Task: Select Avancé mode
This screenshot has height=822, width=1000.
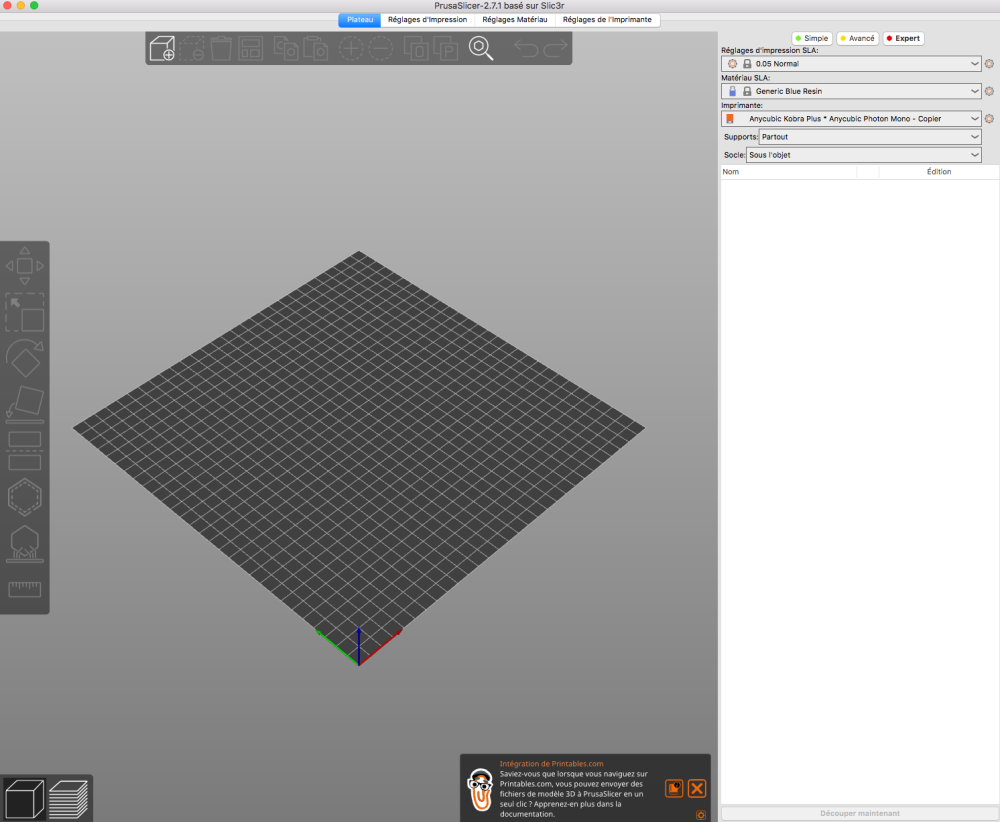Action: pos(858,38)
